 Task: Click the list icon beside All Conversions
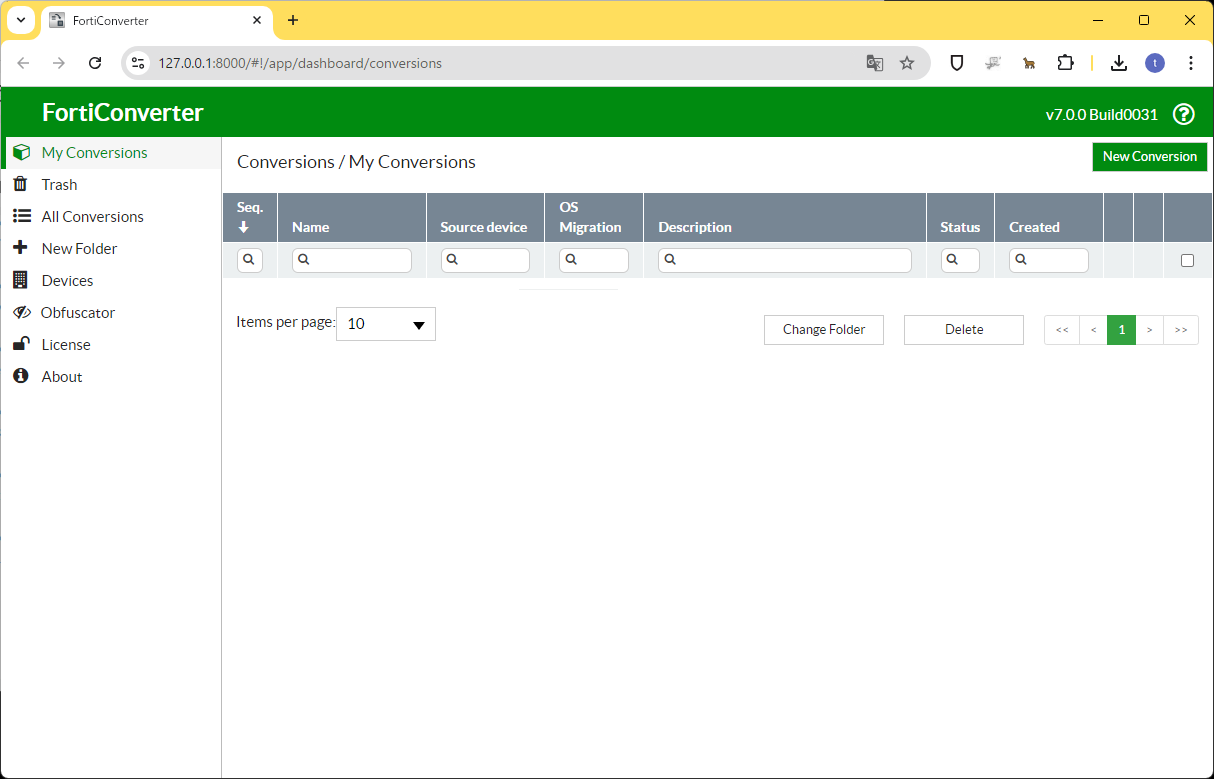[21, 216]
